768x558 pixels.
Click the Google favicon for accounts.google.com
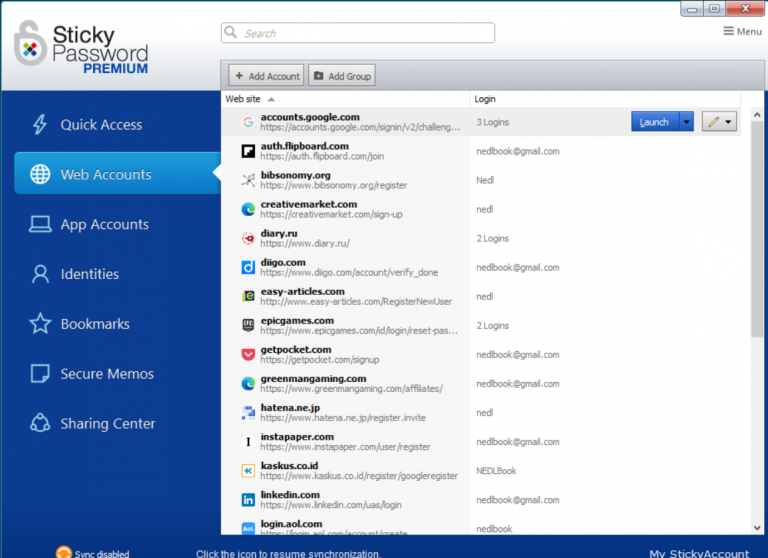click(248, 122)
